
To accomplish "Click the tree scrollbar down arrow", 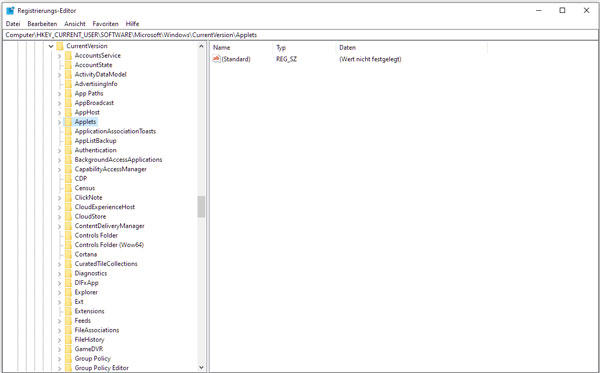I will [201, 367].
